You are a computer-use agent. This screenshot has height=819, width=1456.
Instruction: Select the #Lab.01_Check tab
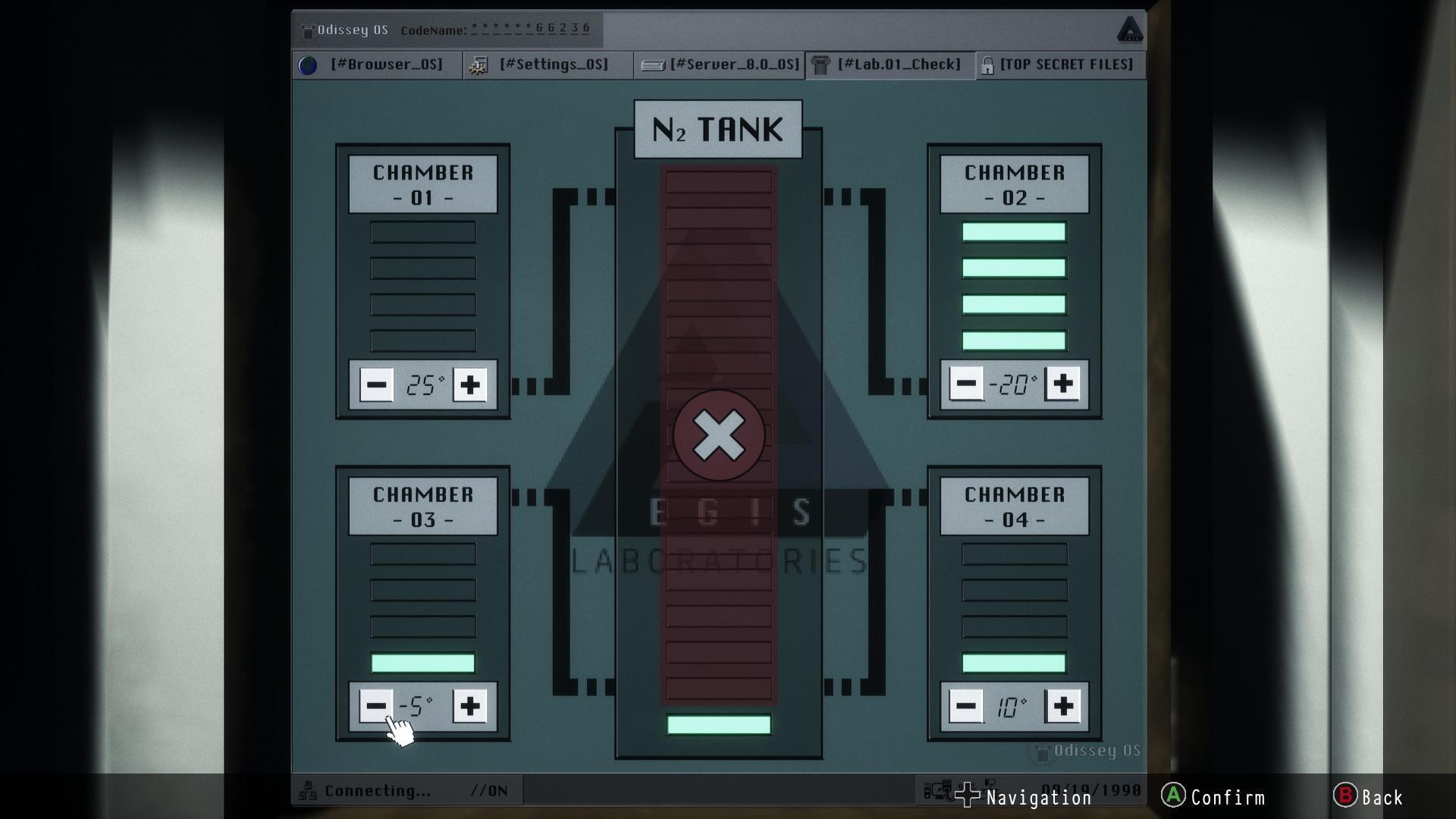click(x=890, y=65)
